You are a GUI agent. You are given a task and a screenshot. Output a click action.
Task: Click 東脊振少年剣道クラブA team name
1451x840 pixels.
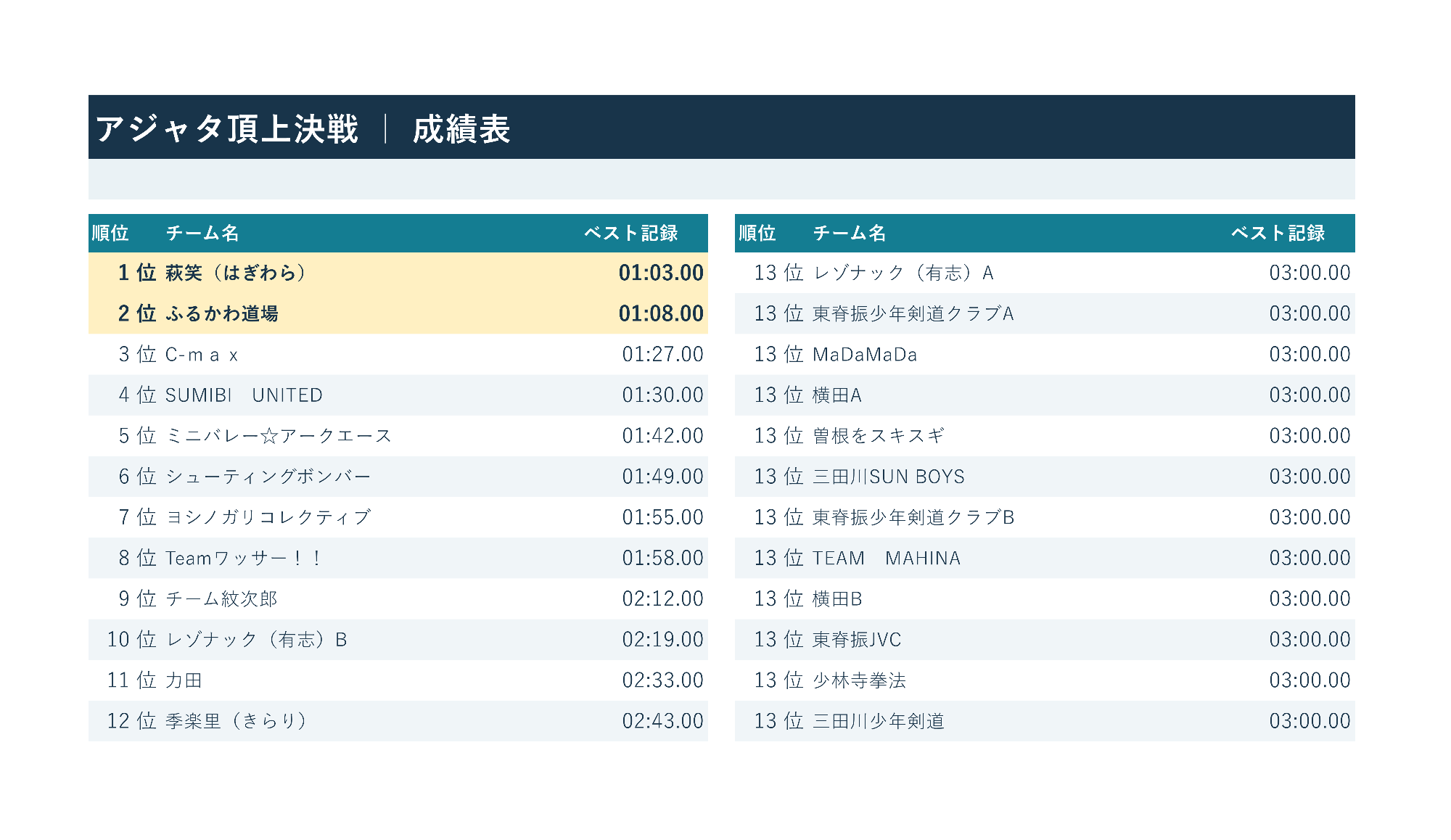pos(913,313)
